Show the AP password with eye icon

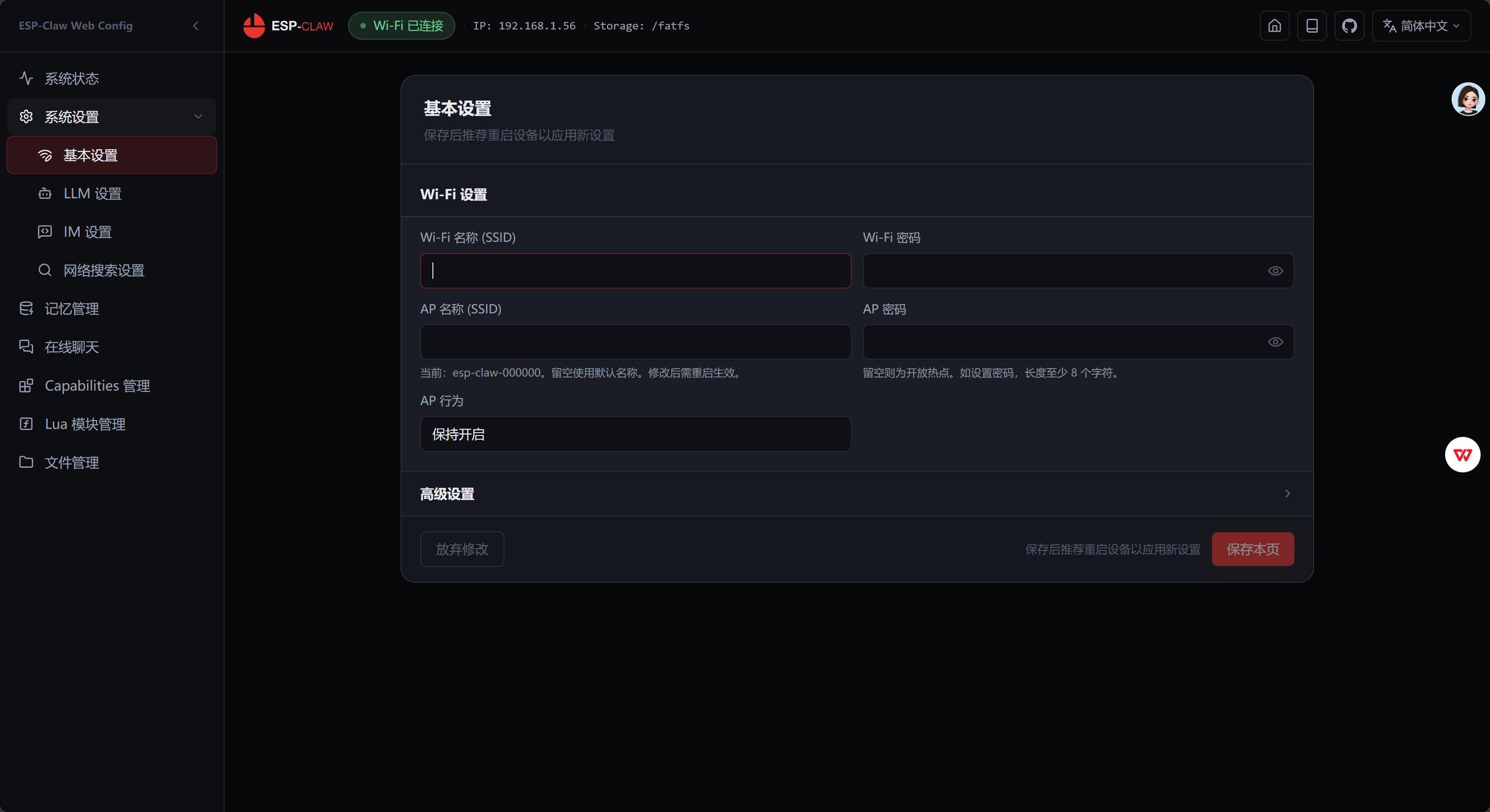pos(1275,342)
